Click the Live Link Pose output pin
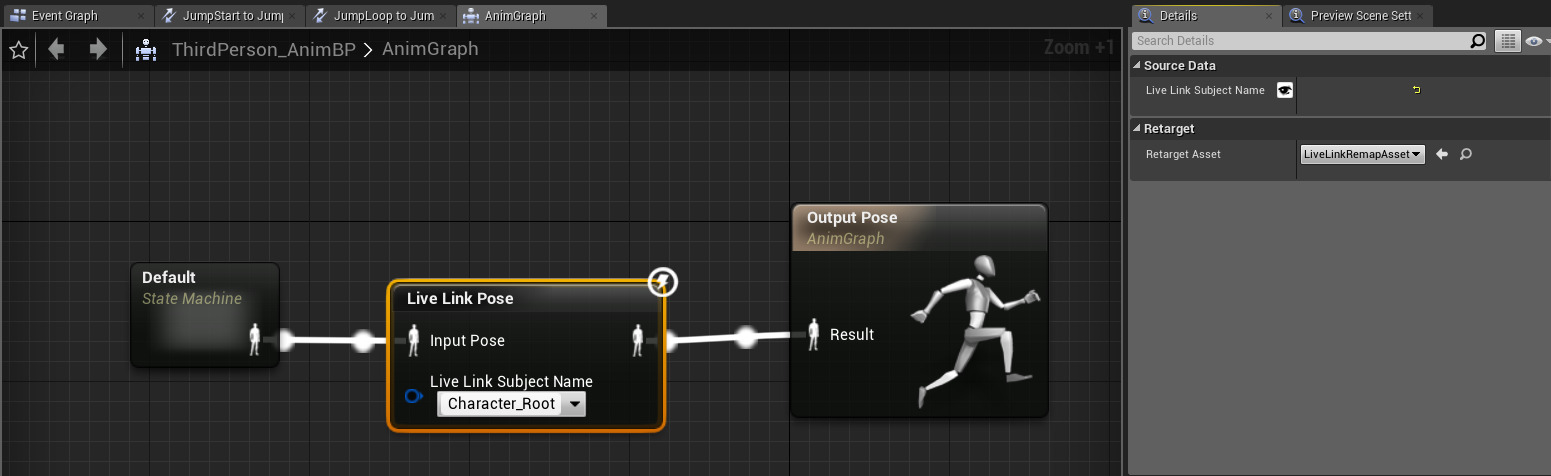Image resolution: width=1551 pixels, height=476 pixels. 637,340
